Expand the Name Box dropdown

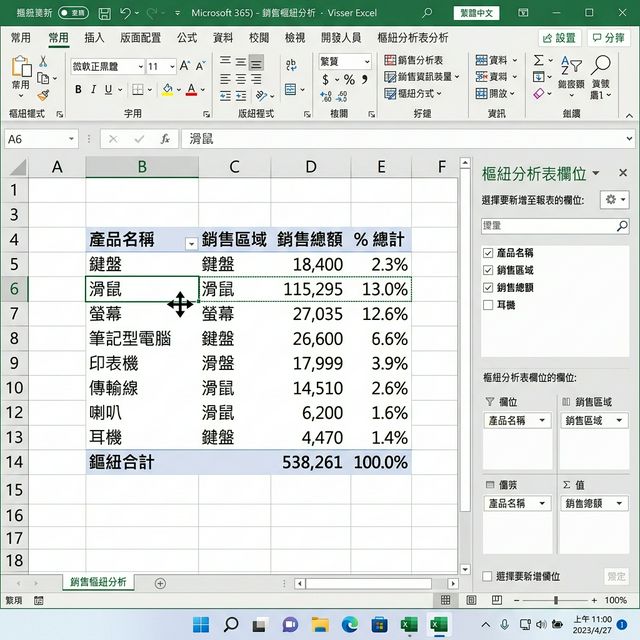click(x=71, y=139)
